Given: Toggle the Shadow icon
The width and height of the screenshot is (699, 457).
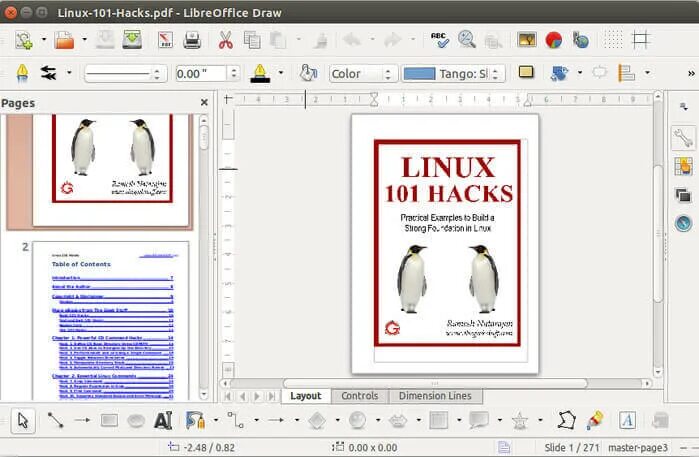Looking at the screenshot, I should pos(526,72).
